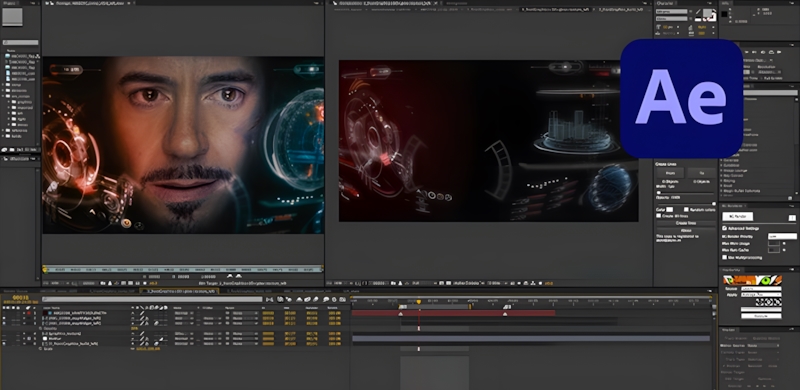Image resolution: width=800 pixels, height=390 pixels.
Task: Click the About button in the lines plugin panel
Action: 686,230
